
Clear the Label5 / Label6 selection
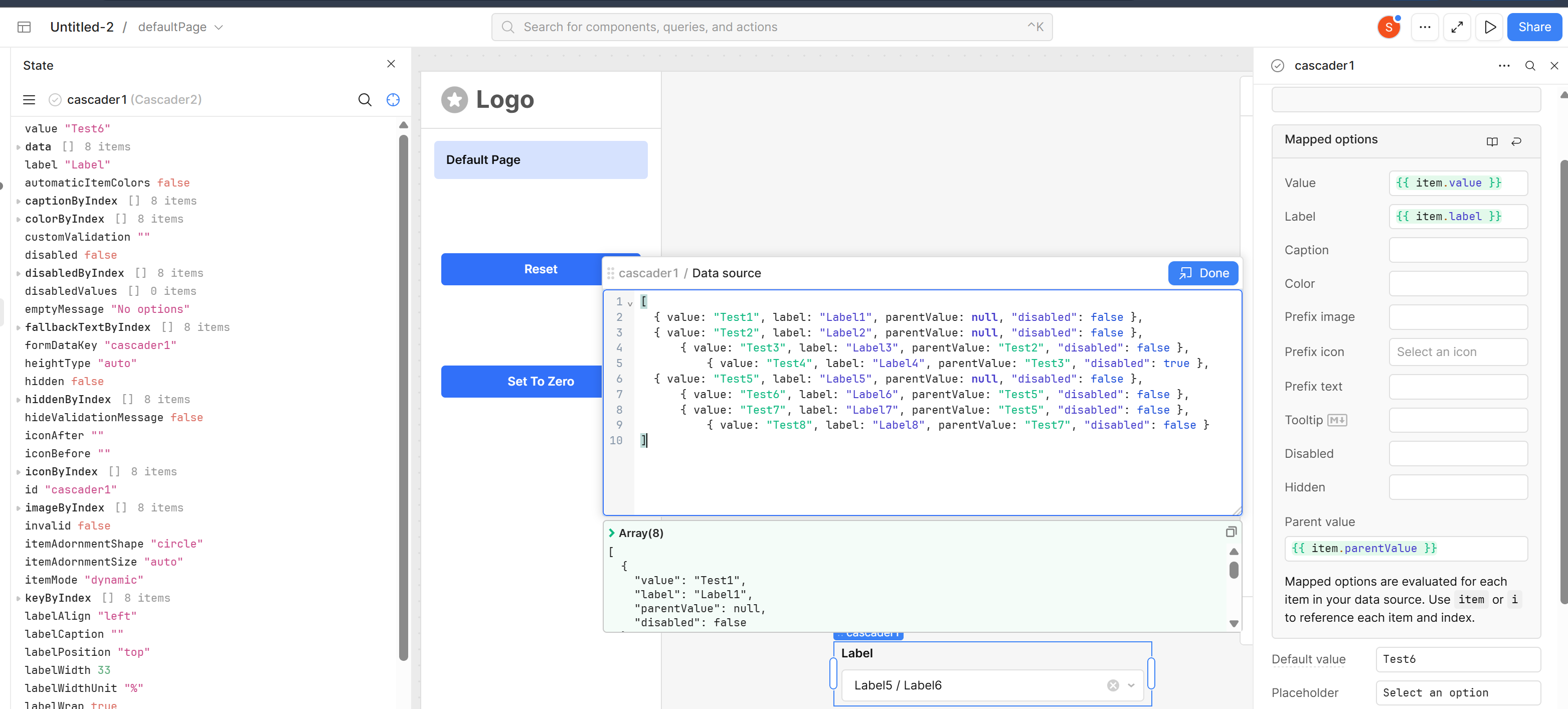(x=1113, y=685)
